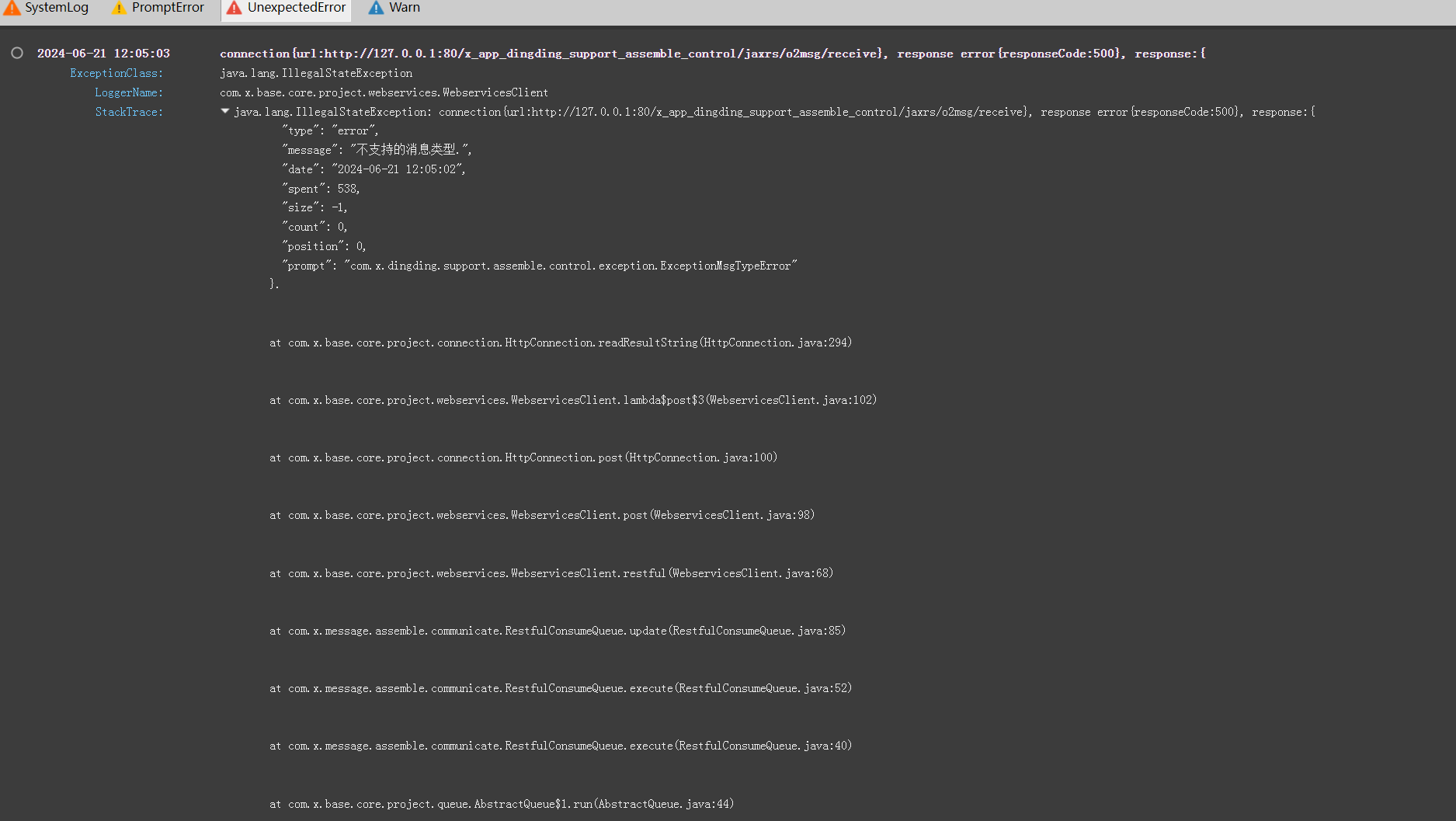1456x821 pixels.
Task: Click the SystemLog orange warning icon
Action: (12, 8)
